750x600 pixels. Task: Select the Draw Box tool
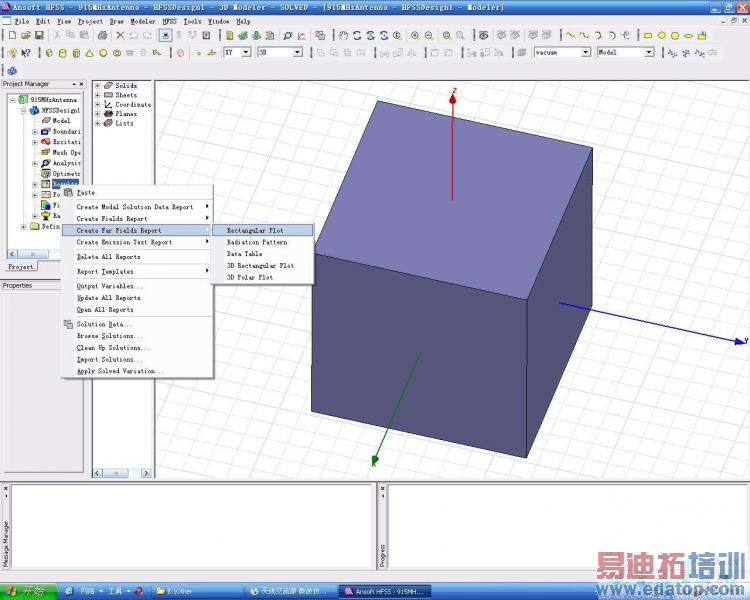49,53
